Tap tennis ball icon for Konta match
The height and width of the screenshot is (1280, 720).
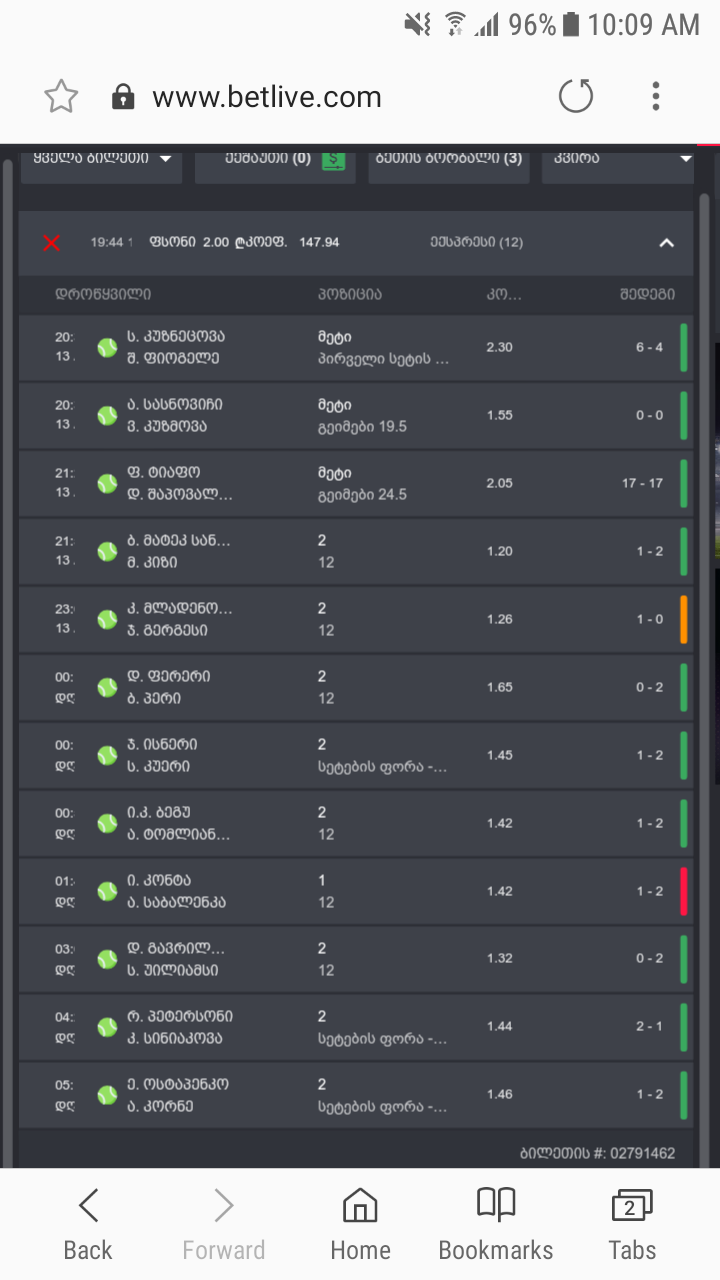pyautogui.click(x=107, y=891)
